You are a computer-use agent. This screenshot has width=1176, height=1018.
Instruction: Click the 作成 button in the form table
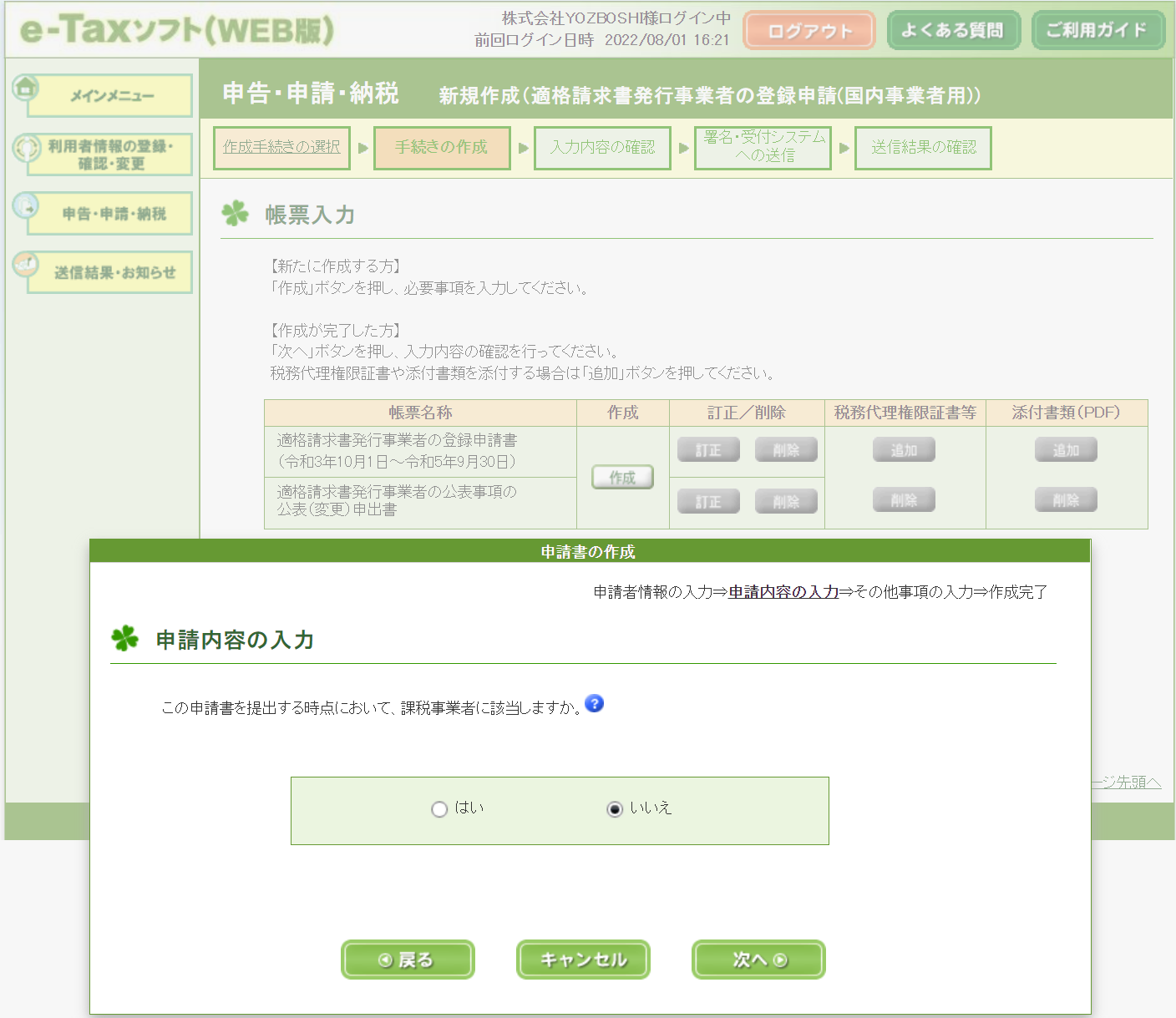pos(622,477)
